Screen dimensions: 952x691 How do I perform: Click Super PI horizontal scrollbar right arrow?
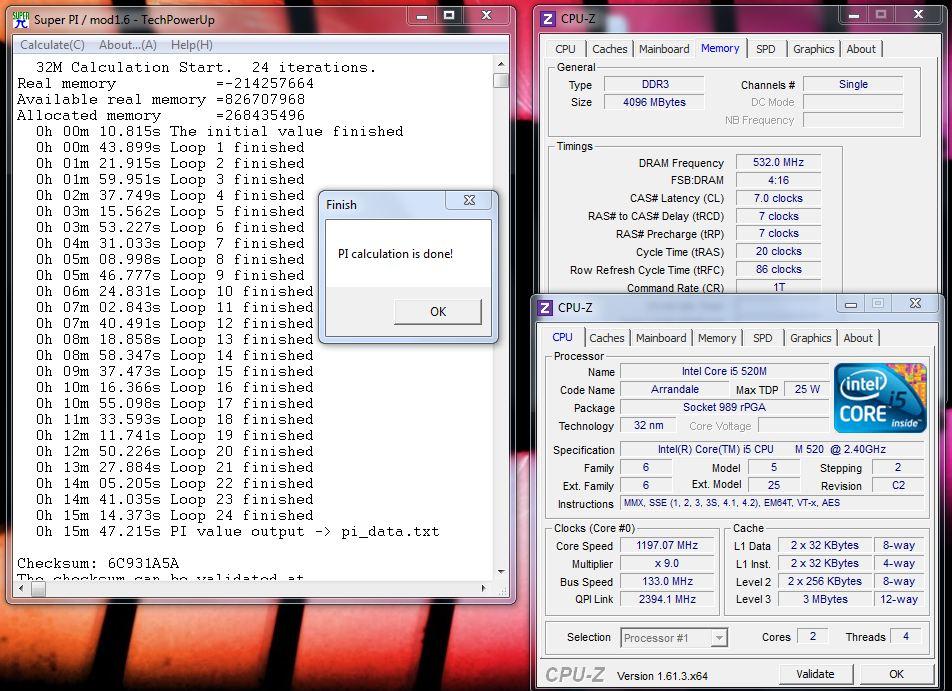point(483,588)
